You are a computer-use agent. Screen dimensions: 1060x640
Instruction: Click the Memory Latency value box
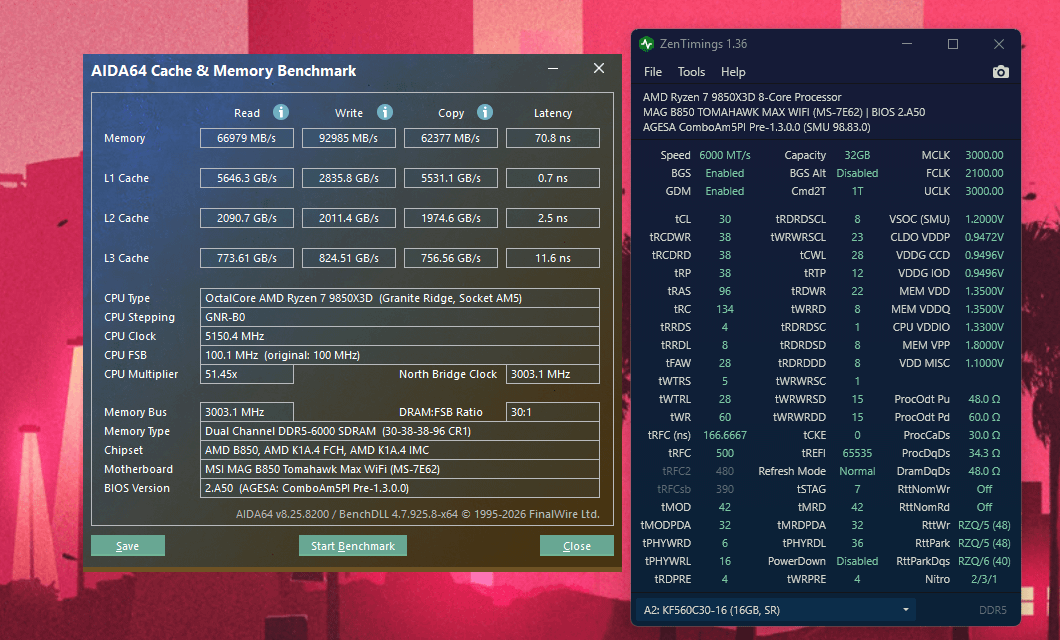[x=552, y=138]
